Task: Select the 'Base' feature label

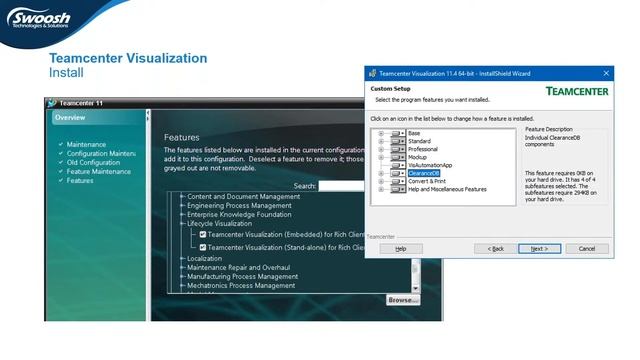Action: click(x=414, y=133)
